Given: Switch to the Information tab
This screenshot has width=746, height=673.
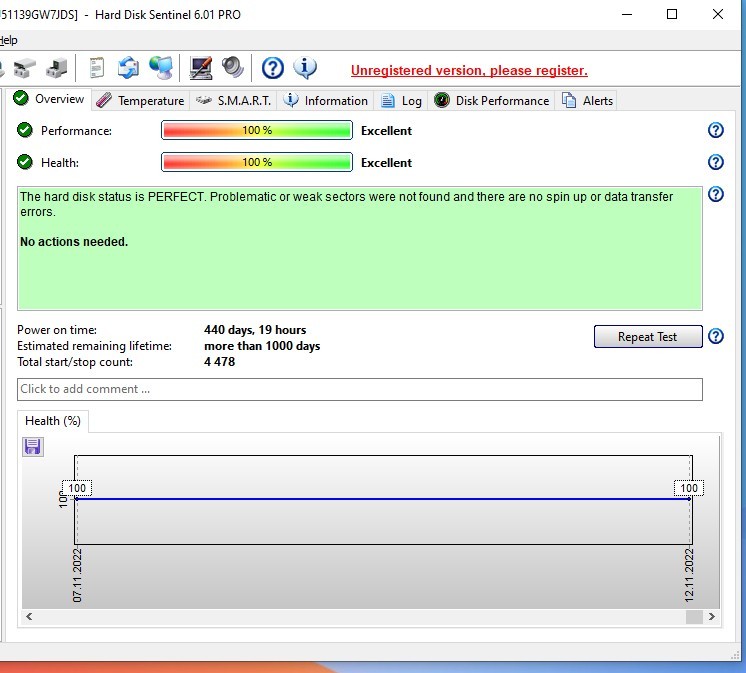Looking at the screenshot, I should pos(326,101).
